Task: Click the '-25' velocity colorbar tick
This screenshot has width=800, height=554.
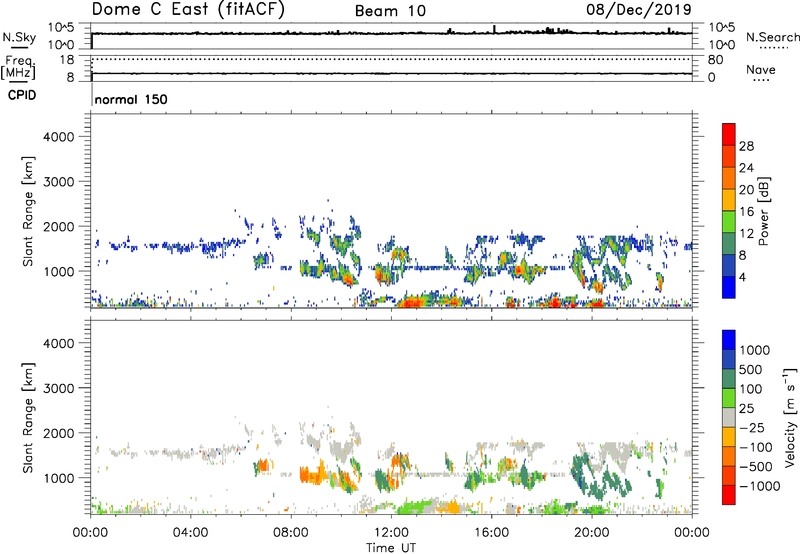Action: [x=752, y=427]
